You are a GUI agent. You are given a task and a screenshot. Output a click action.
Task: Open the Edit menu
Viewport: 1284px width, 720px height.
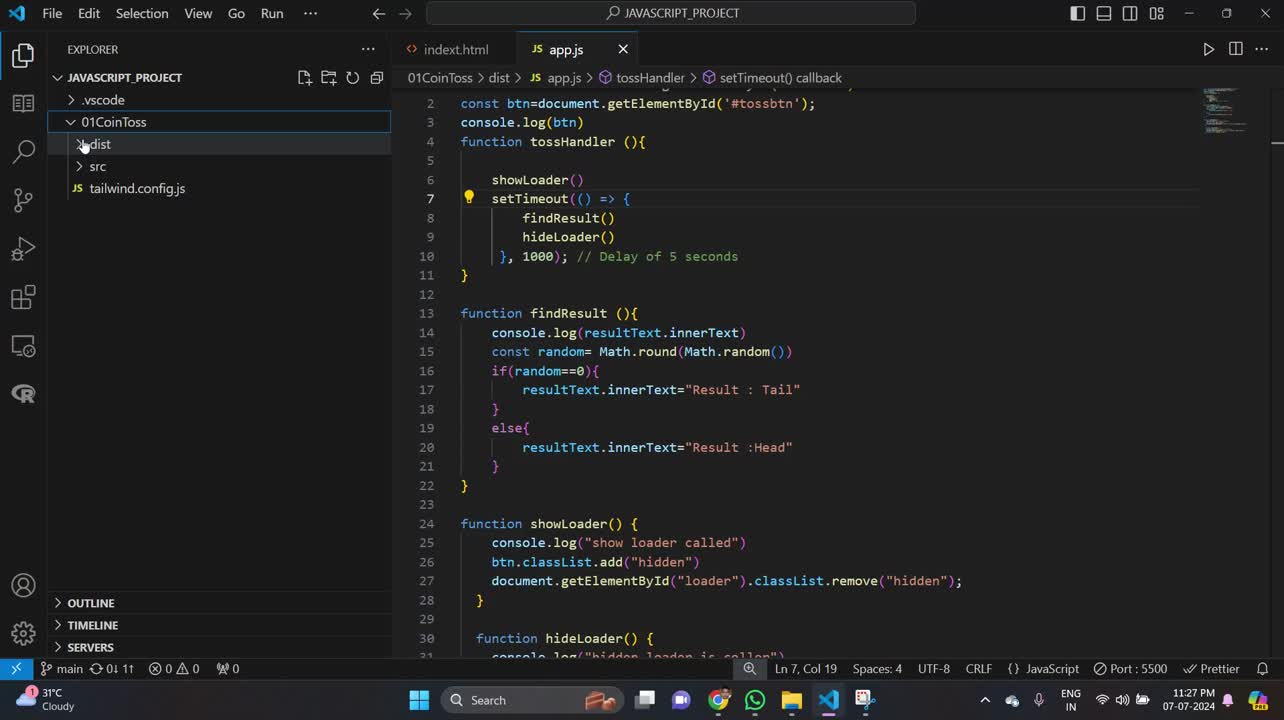pyautogui.click(x=89, y=14)
